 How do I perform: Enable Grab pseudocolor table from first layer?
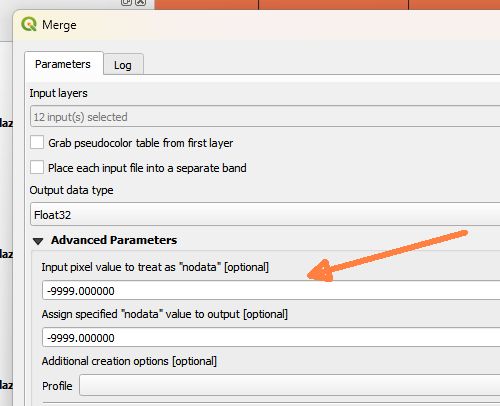point(37,142)
